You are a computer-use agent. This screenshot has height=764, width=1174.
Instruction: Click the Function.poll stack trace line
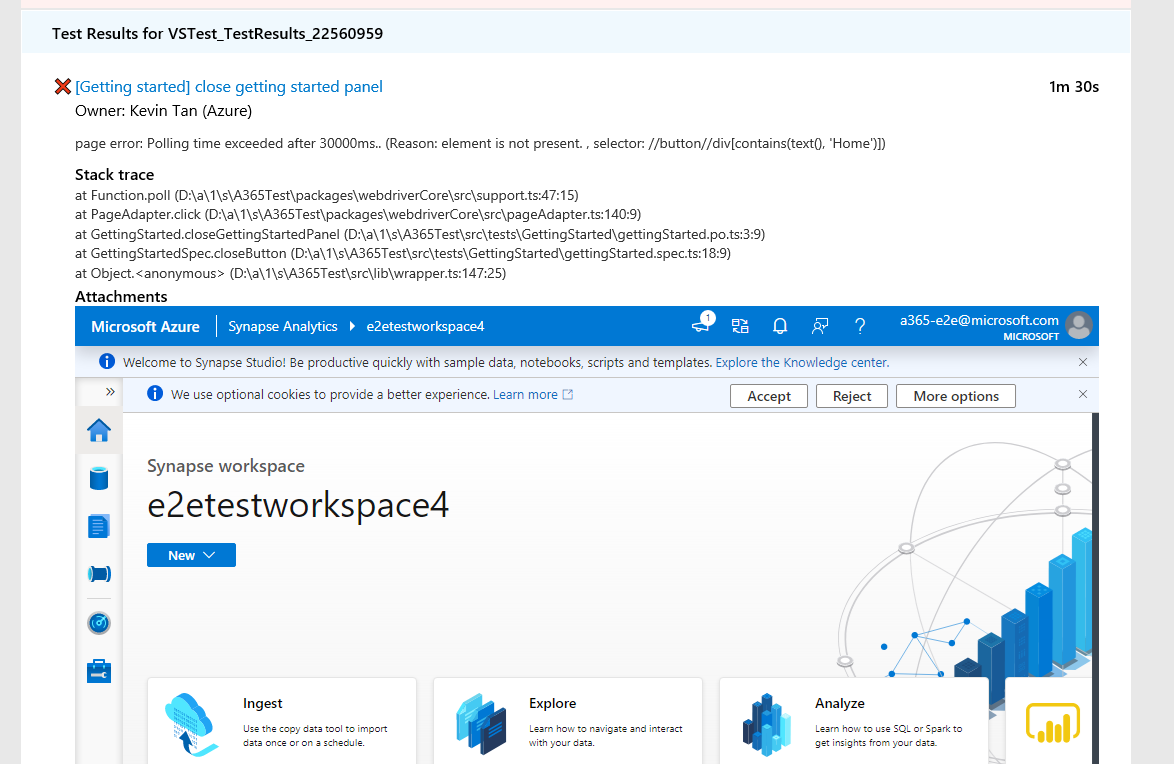[x=326, y=195]
